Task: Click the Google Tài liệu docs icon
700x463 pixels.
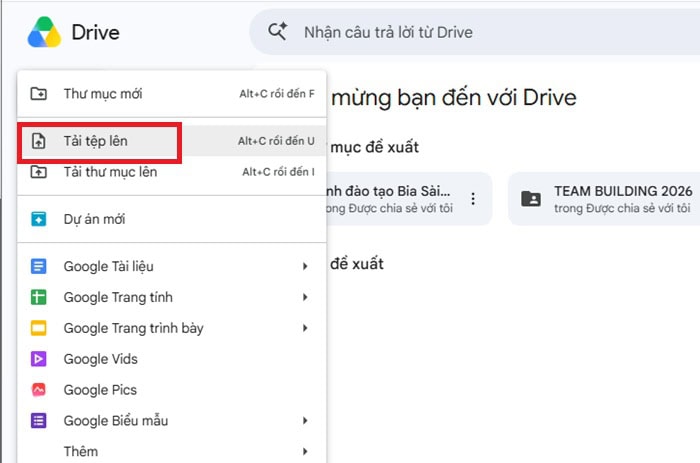Action: coord(38,267)
